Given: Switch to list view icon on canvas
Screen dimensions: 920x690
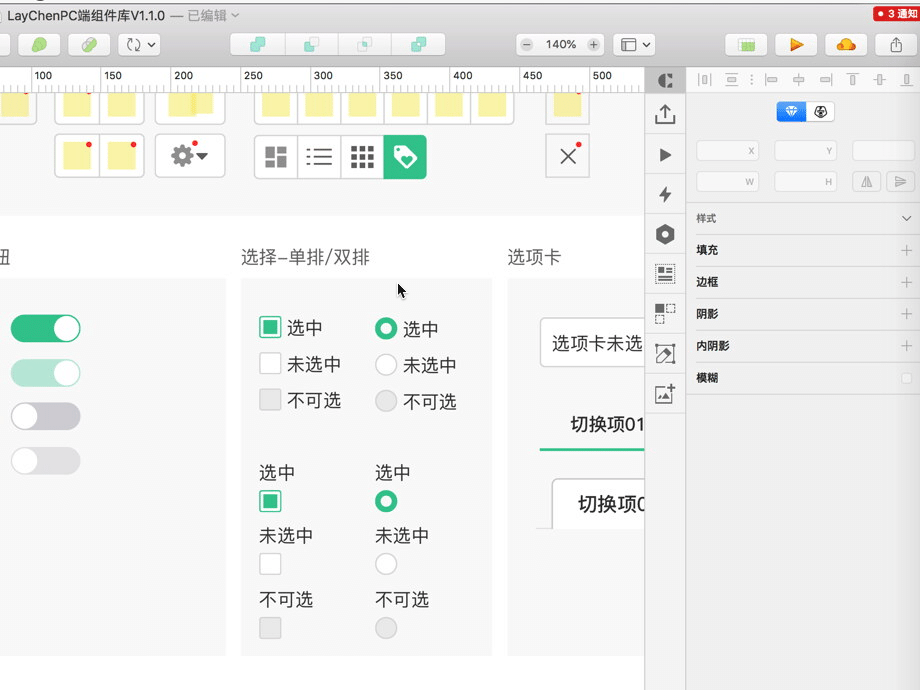Looking at the screenshot, I should [319, 157].
